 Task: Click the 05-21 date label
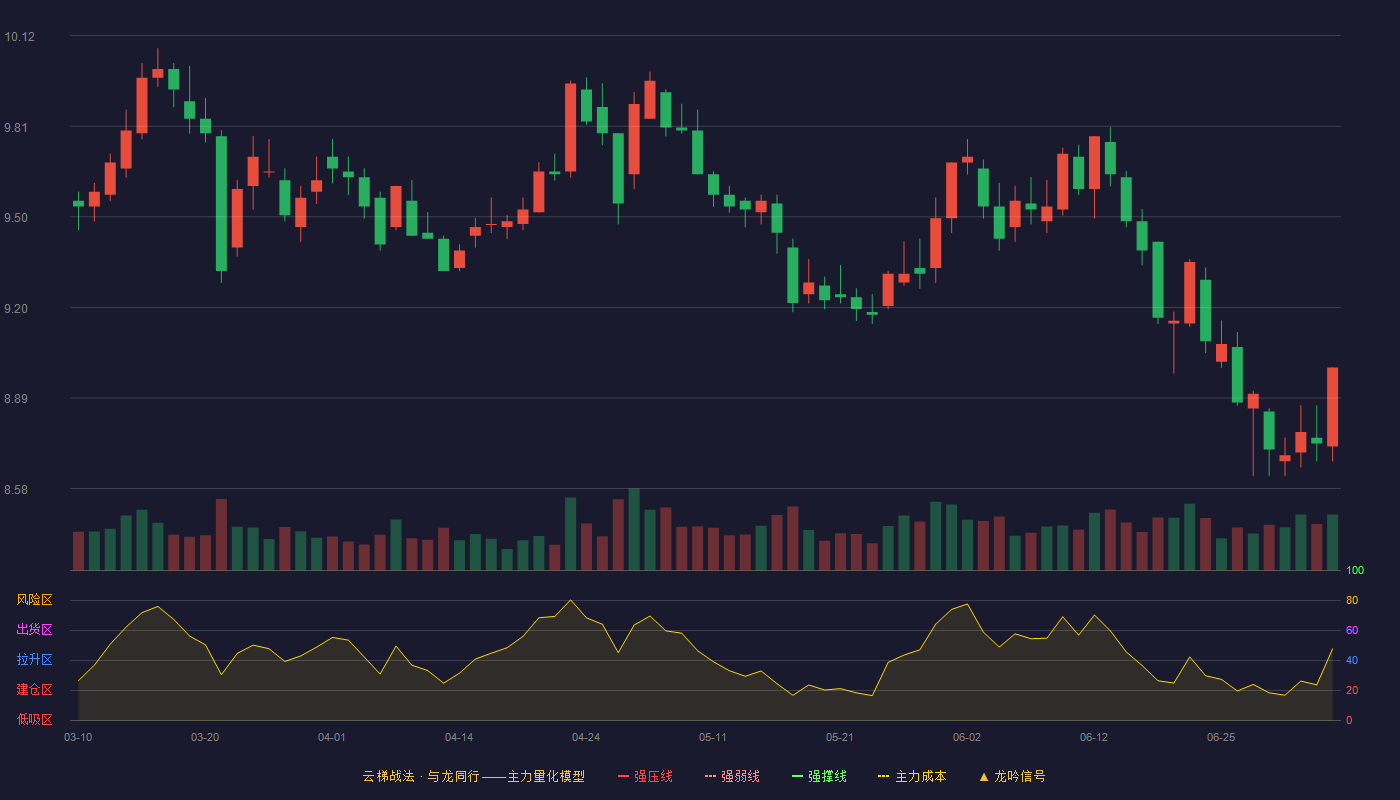(x=840, y=737)
